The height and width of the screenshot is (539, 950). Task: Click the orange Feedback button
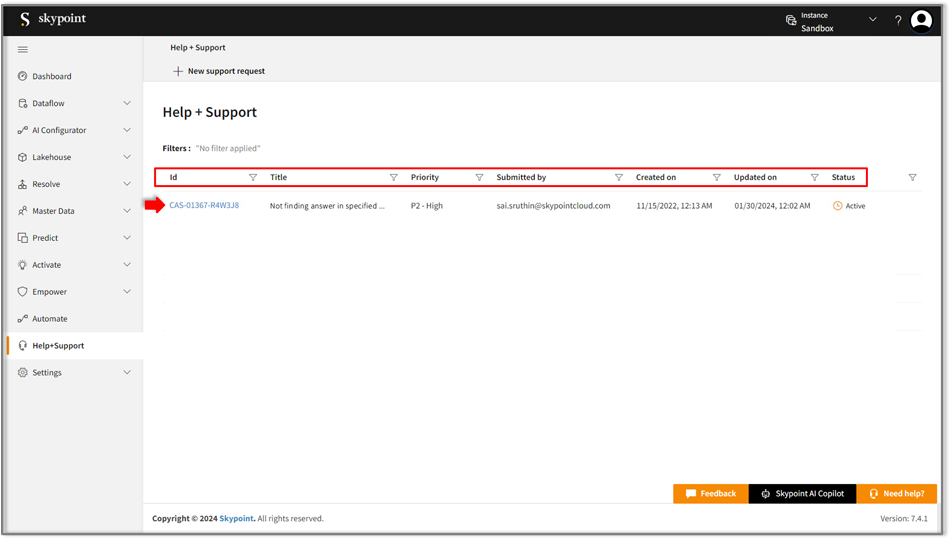click(711, 494)
